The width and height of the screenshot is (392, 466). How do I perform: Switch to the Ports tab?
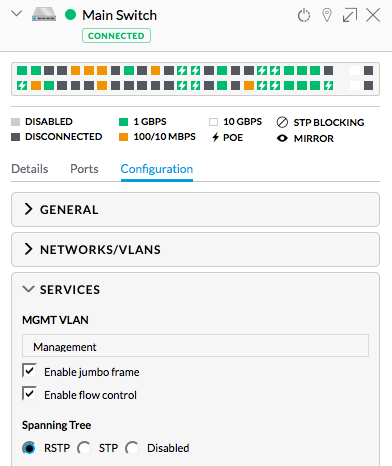[84, 169]
